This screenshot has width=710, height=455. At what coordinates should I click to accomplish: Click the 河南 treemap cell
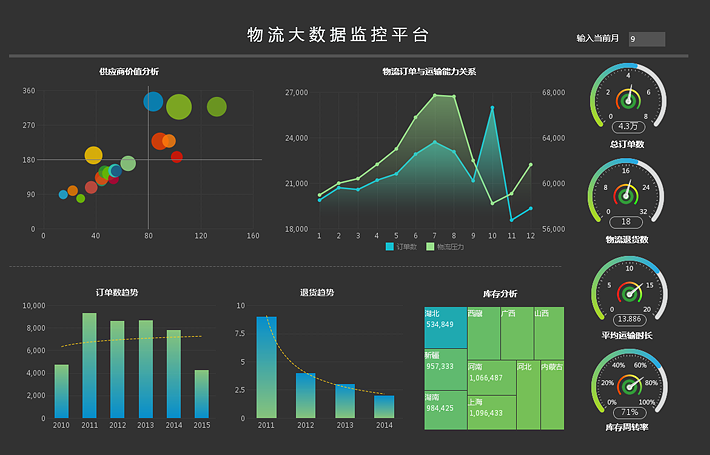492,378
